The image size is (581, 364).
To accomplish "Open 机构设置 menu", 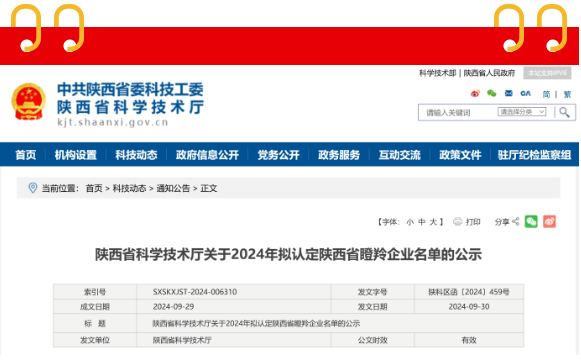I will [76, 155].
